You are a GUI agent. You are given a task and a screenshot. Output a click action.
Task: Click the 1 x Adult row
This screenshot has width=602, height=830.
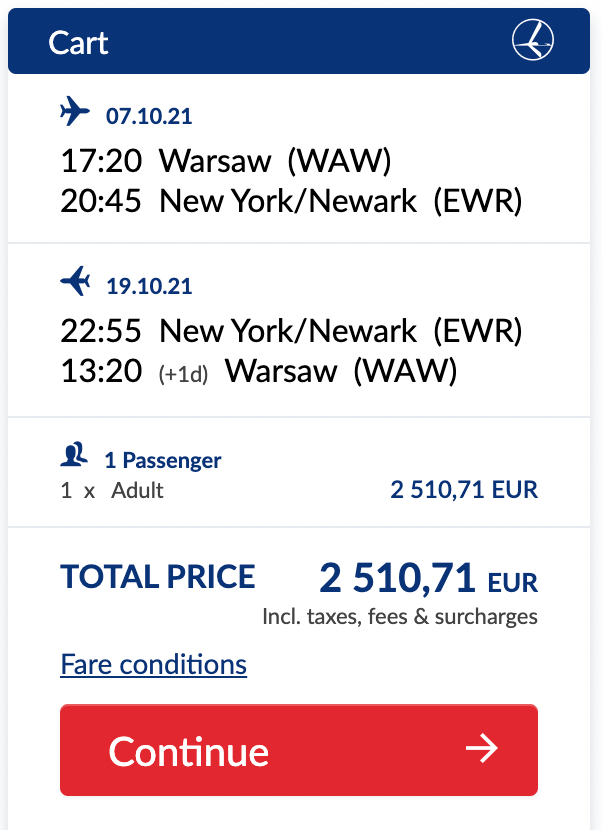[x=299, y=490]
